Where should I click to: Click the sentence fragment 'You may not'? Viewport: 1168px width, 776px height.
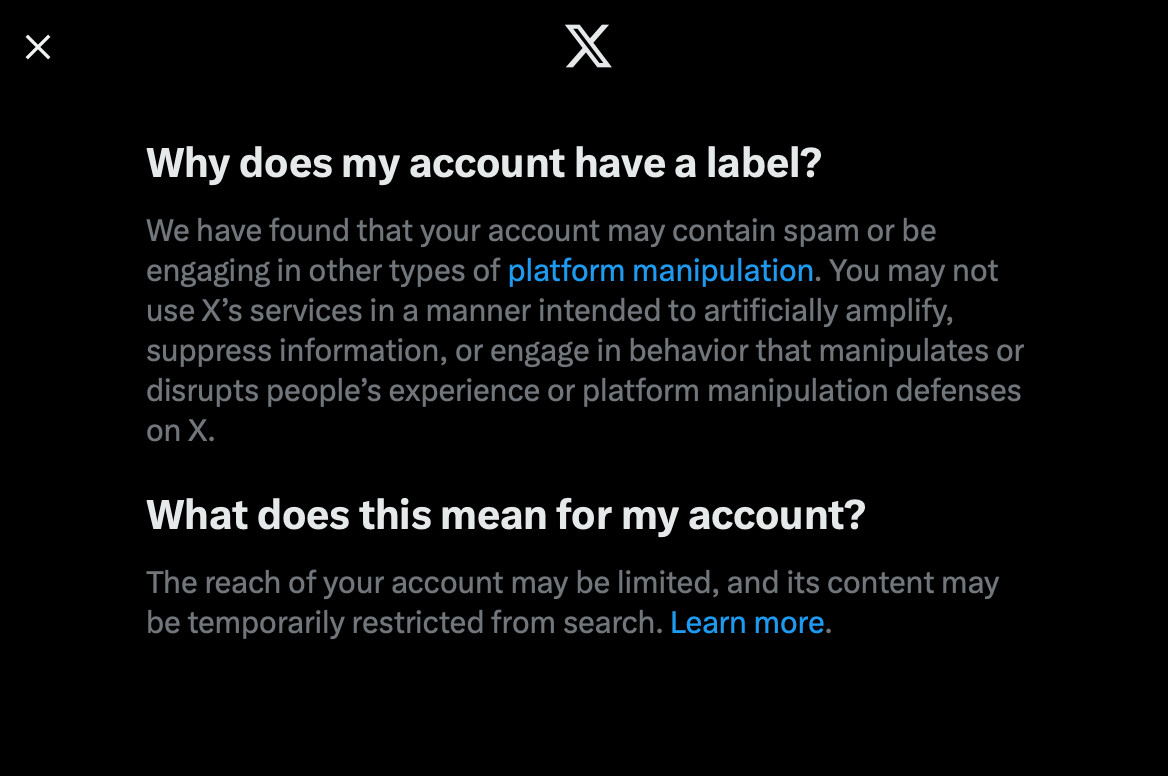coord(913,270)
